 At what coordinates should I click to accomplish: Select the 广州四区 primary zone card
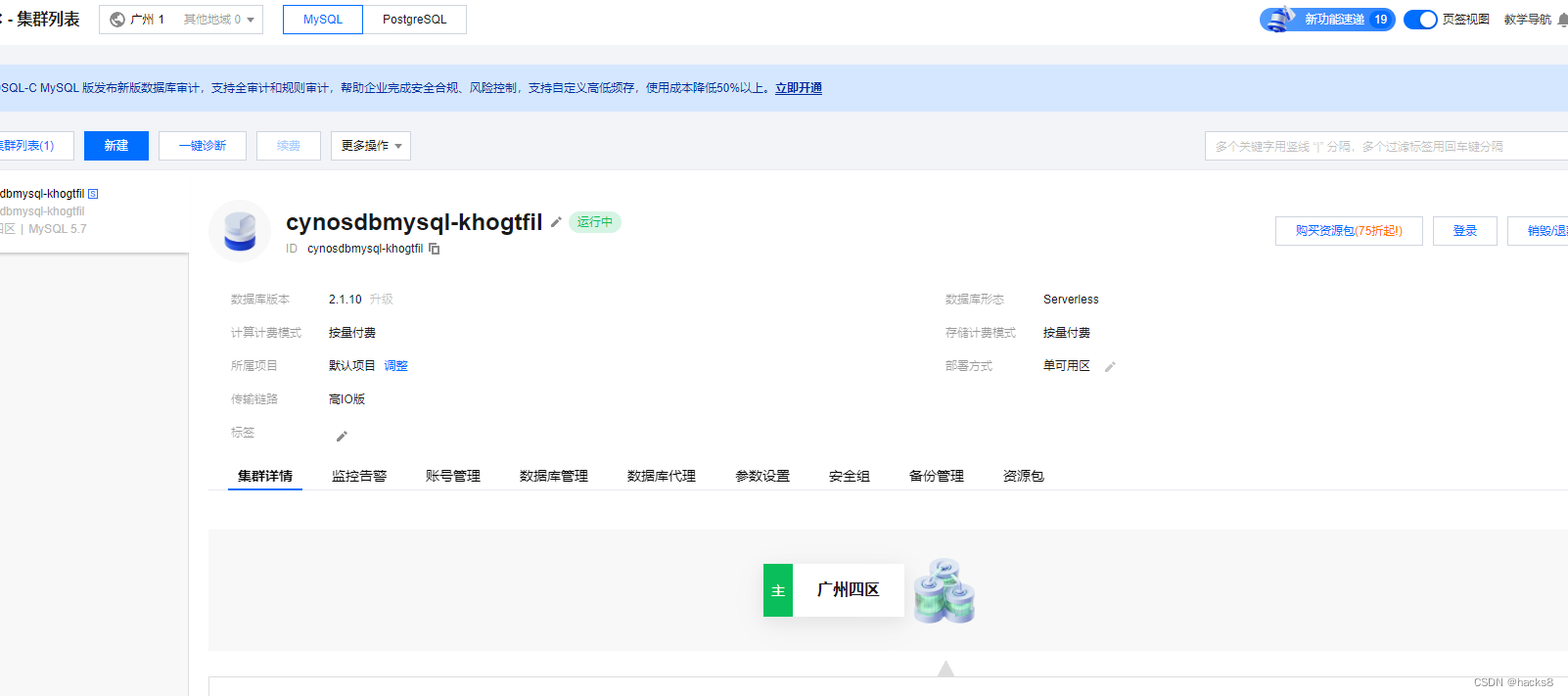tap(834, 590)
